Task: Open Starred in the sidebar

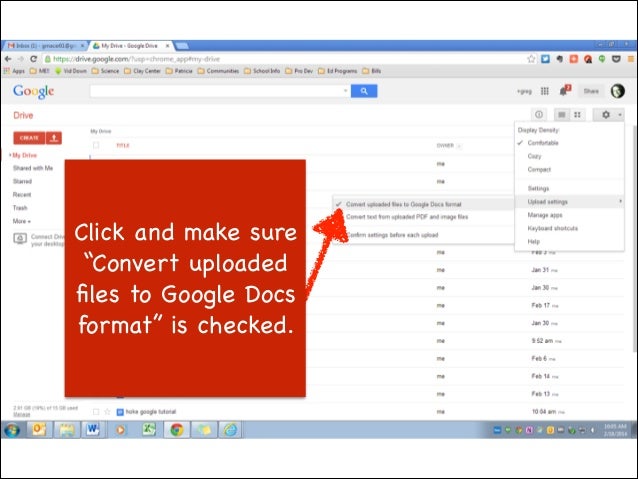Action: (x=22, y=182)
